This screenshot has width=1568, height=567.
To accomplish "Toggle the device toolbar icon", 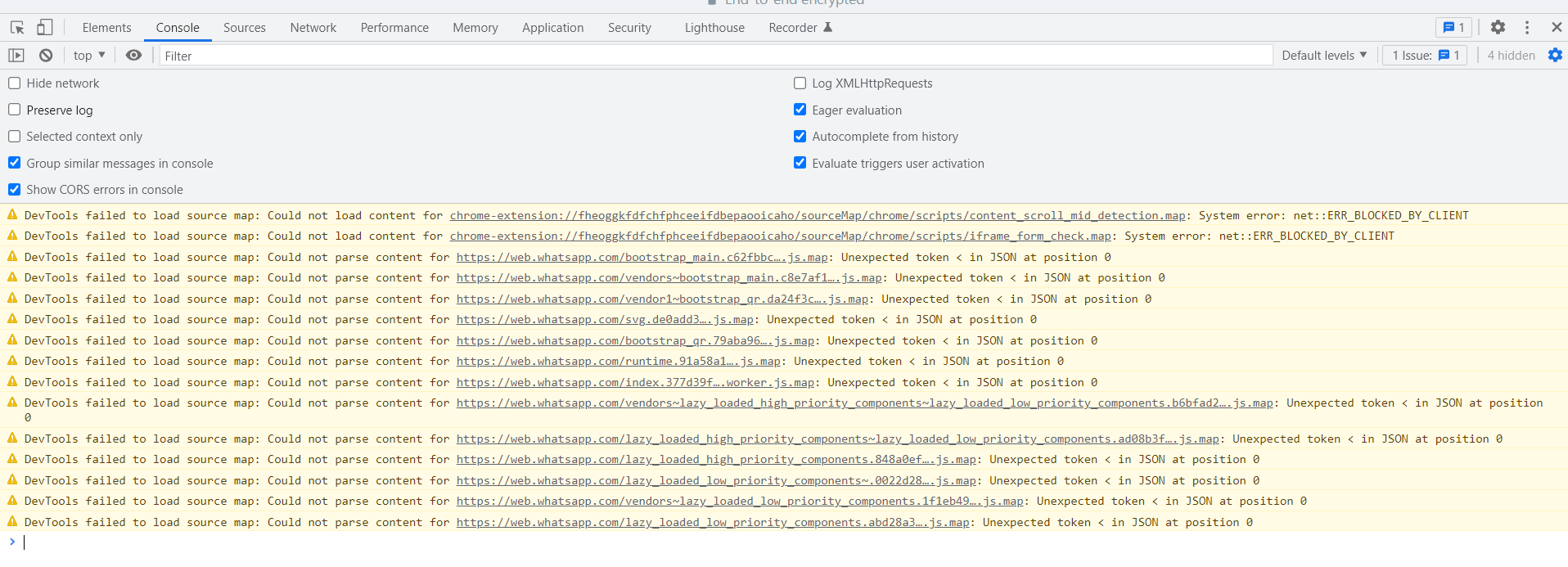I will [45, 28].
